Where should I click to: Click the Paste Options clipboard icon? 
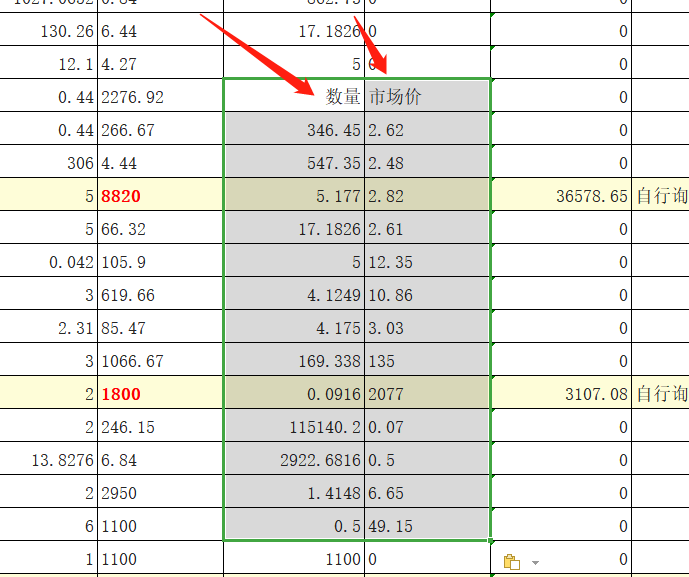(x=512, y=562)
